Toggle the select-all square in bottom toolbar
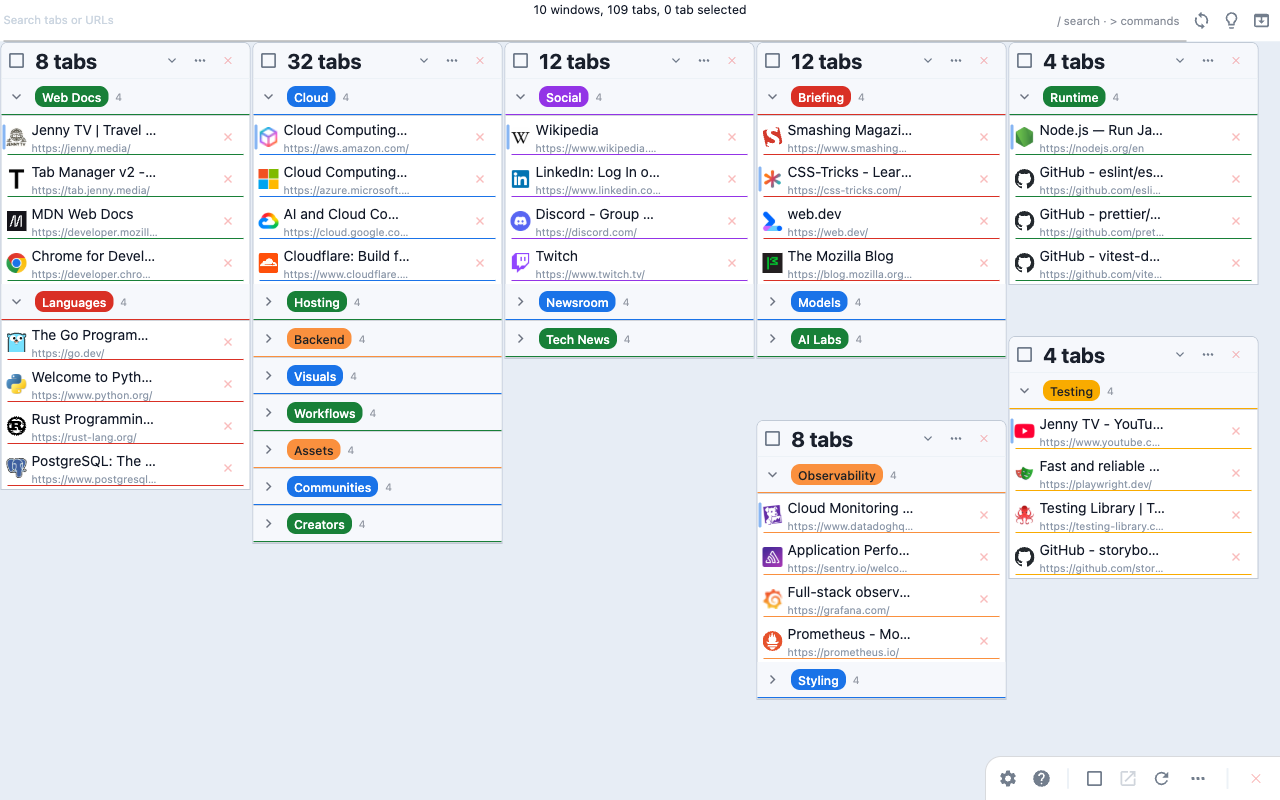 pos(1094,779)
